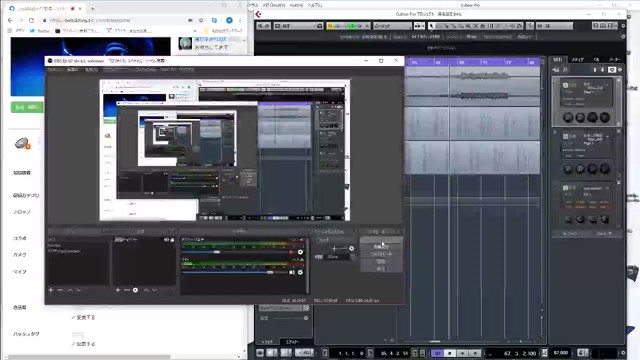Add a new source in OBS sources panel

click(x=118, y=290)
